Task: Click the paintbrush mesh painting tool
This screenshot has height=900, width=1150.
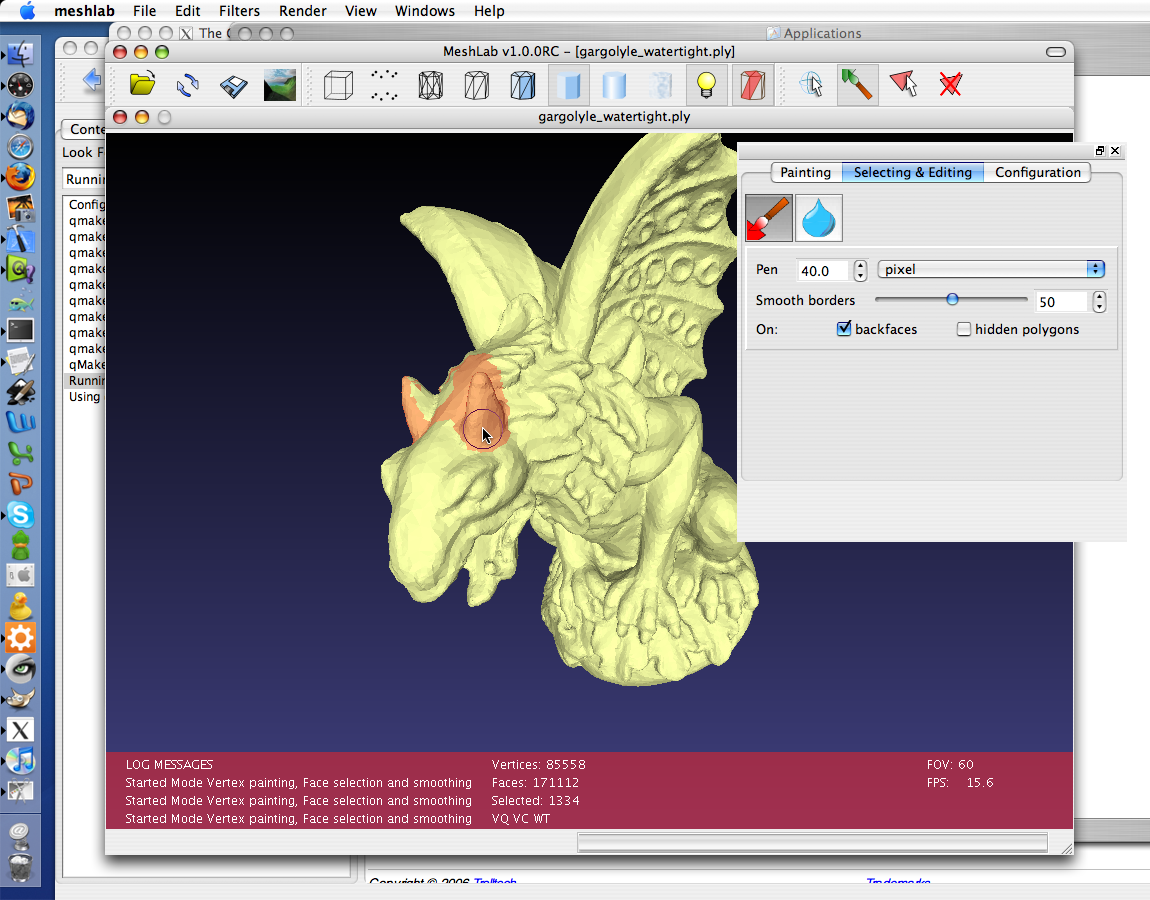Action: click(855, 85)
